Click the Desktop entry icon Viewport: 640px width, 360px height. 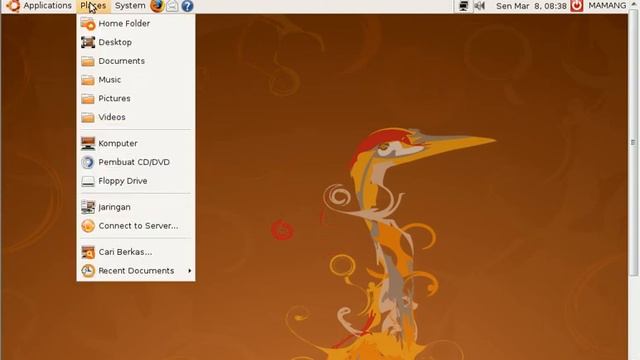(x=88, y=42)
